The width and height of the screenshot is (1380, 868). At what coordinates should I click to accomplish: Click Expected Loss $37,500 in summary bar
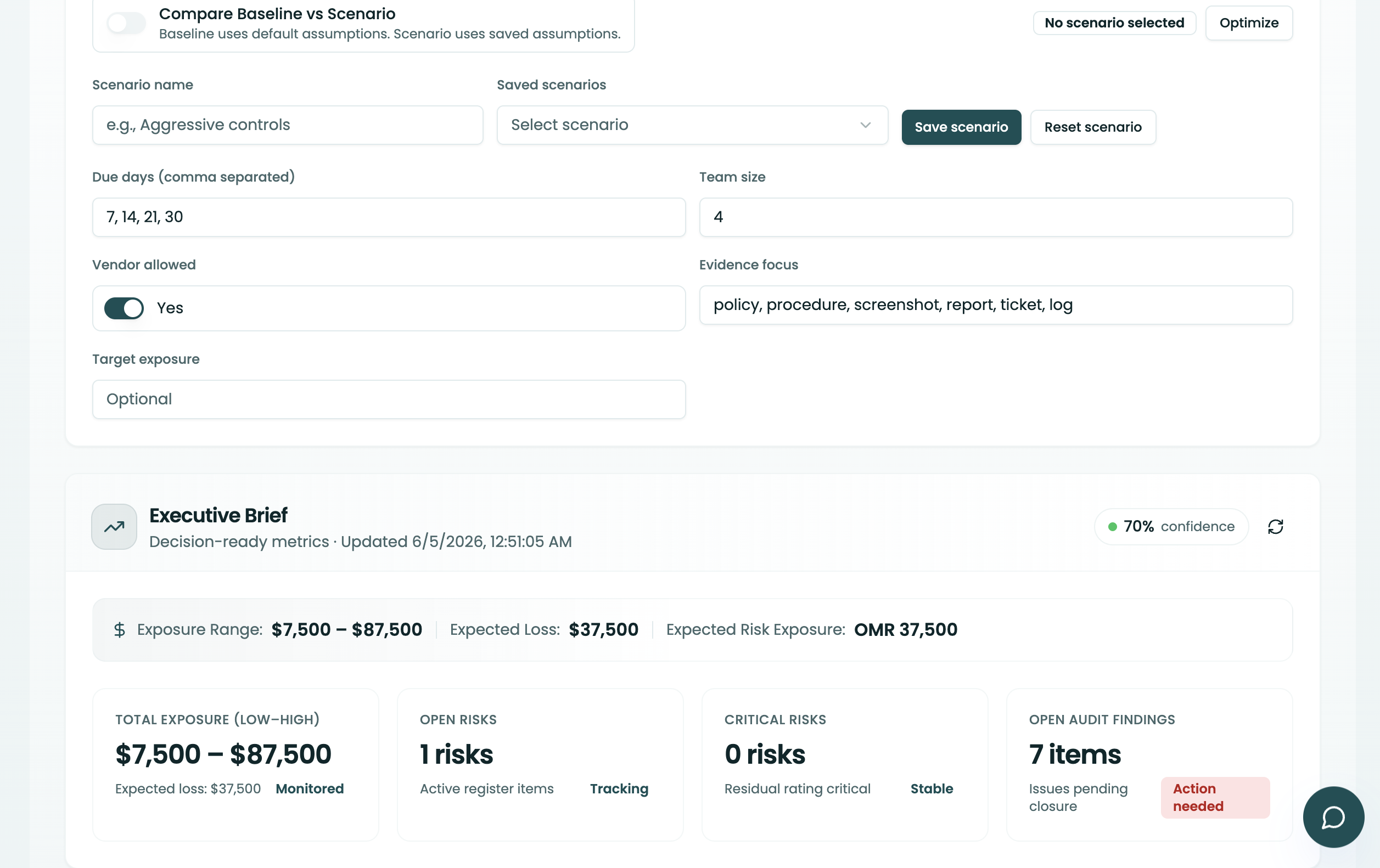544,630
